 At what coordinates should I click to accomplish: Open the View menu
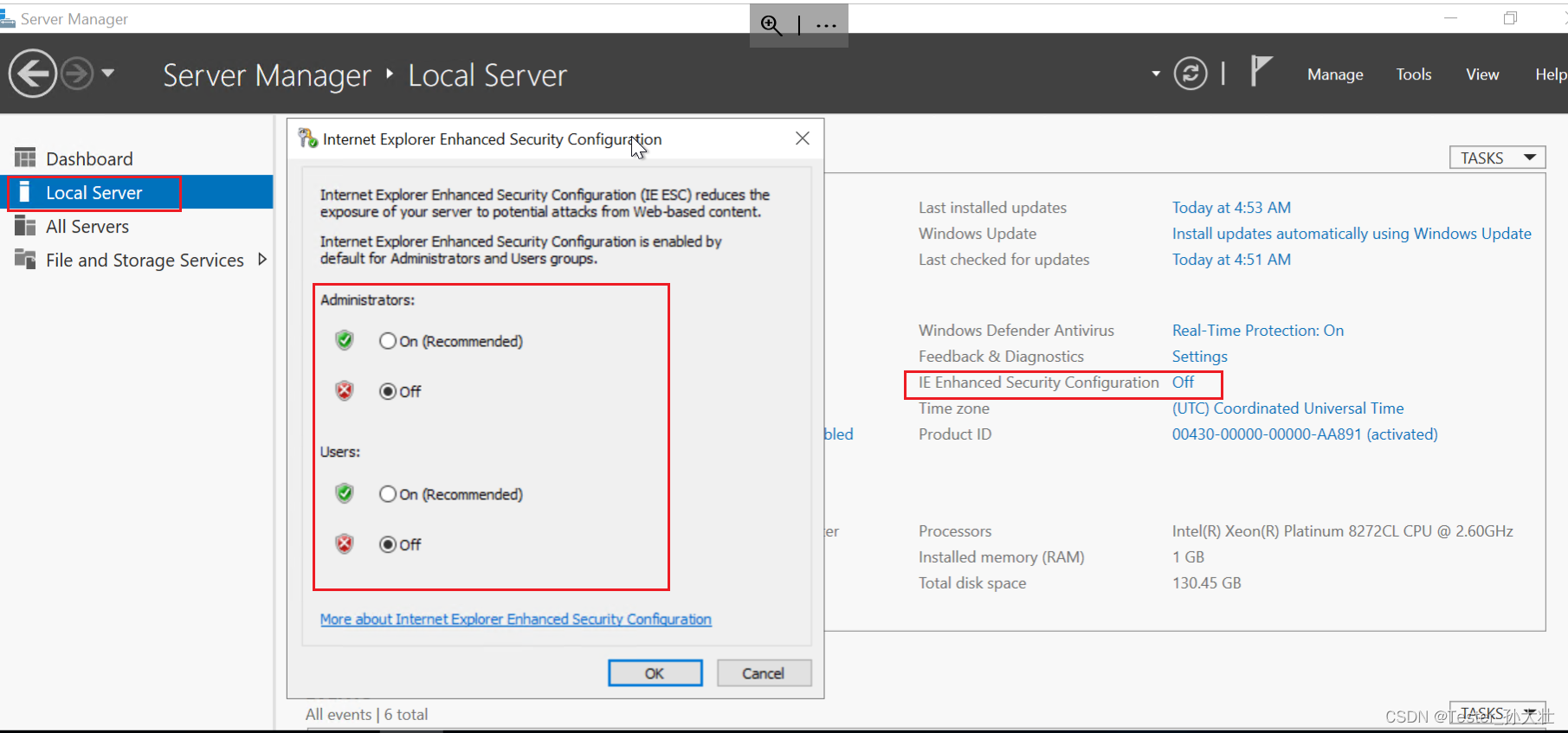1482,74
